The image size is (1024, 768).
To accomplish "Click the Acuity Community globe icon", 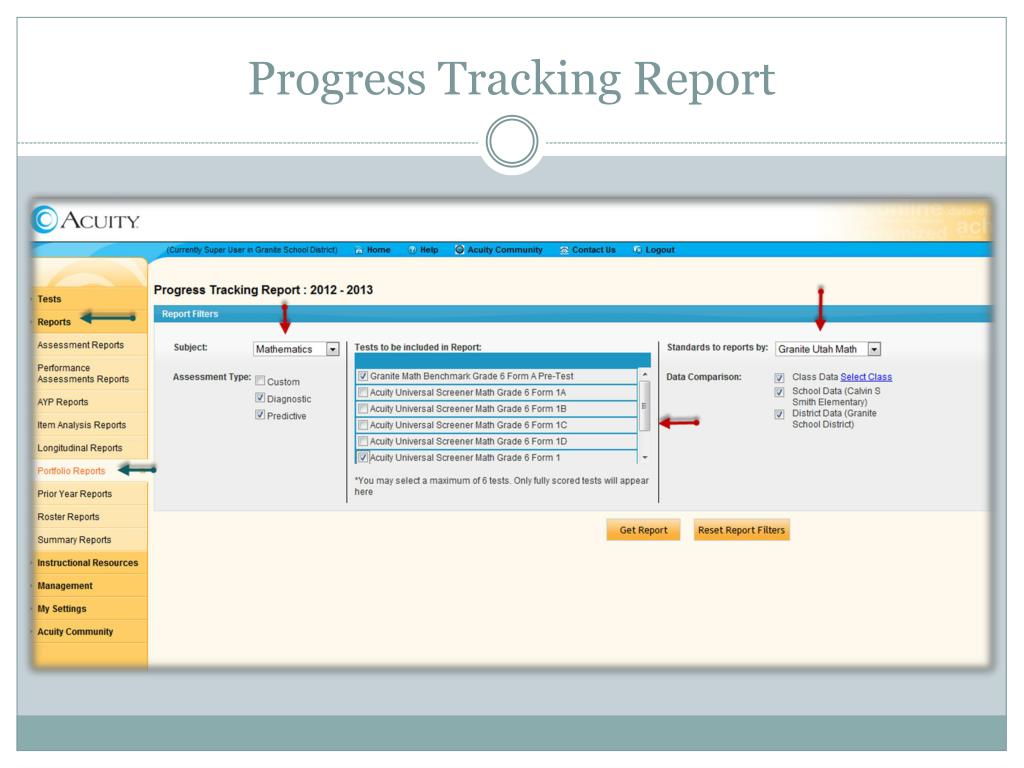I will click(x=460, y=249).
